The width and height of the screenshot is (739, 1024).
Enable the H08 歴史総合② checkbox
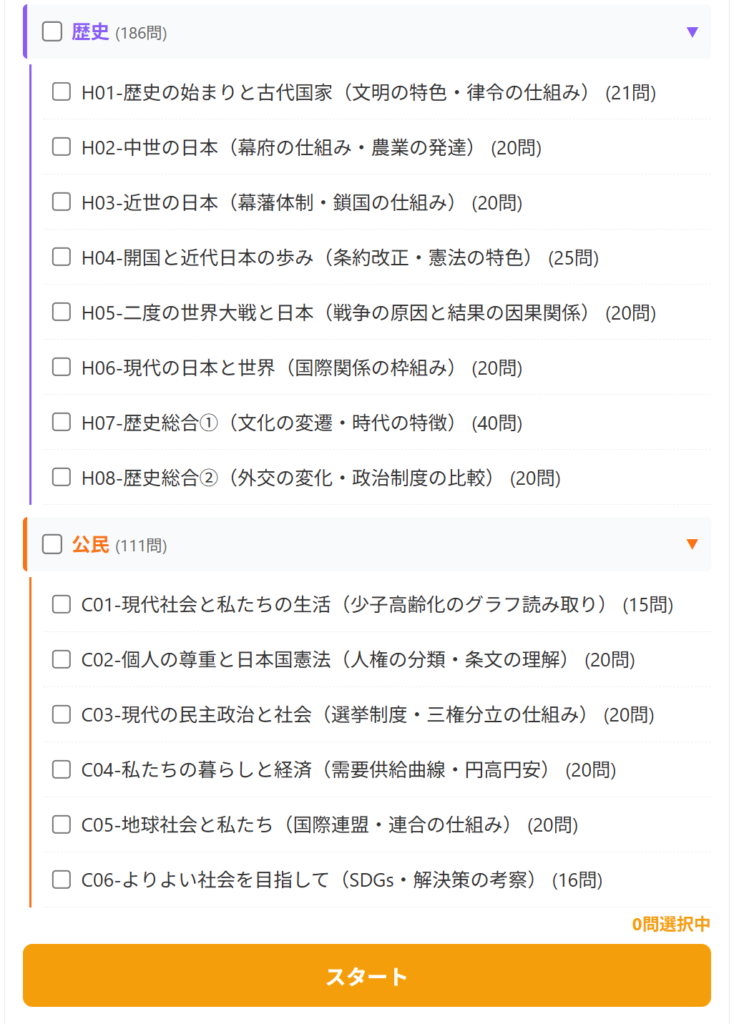click(61, 477)
